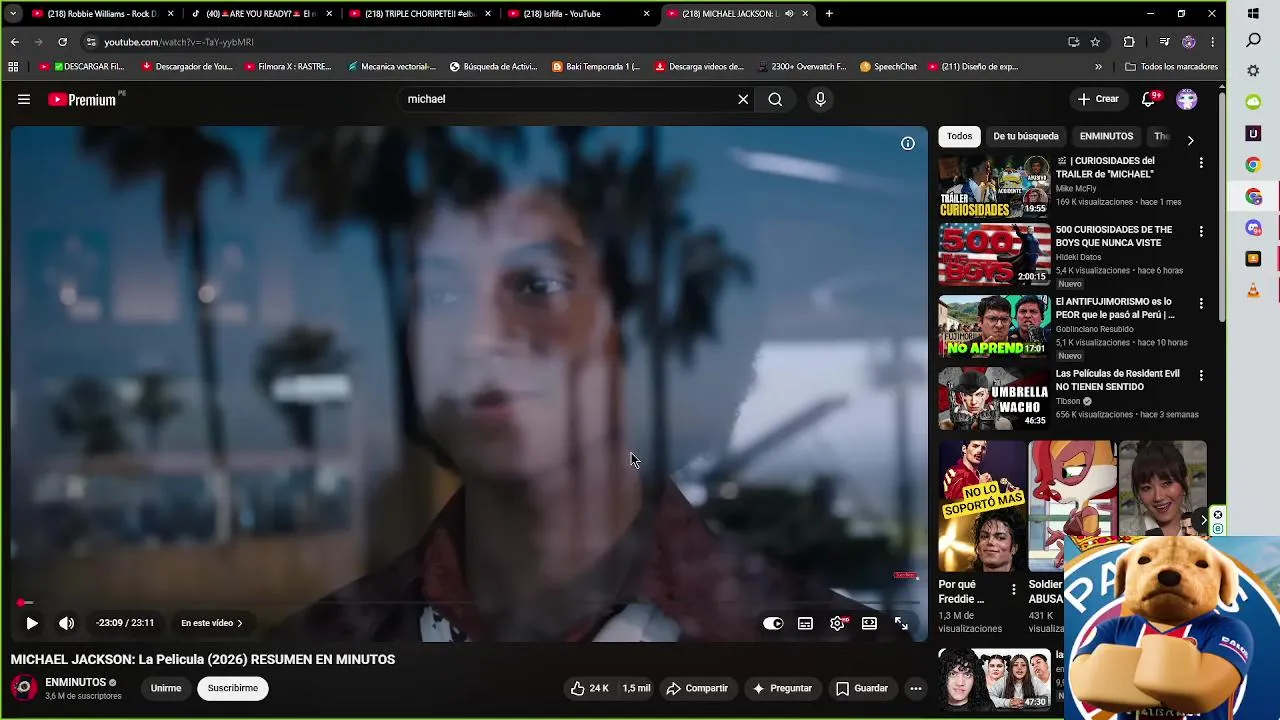Reload the page
The width and height of the screenshot is (1280, 720).
coord(62,42)
